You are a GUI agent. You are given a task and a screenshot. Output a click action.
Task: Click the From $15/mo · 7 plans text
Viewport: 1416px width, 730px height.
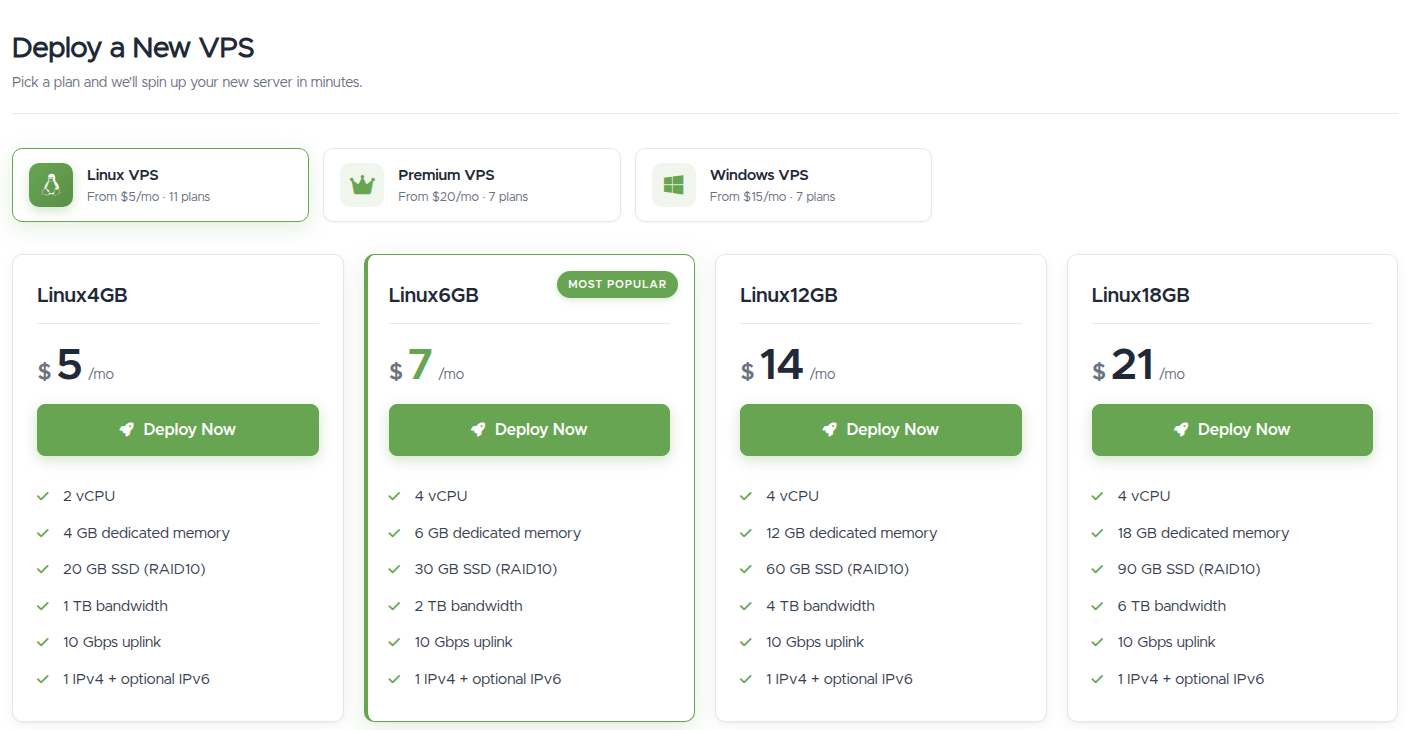(x=773, y=197)
